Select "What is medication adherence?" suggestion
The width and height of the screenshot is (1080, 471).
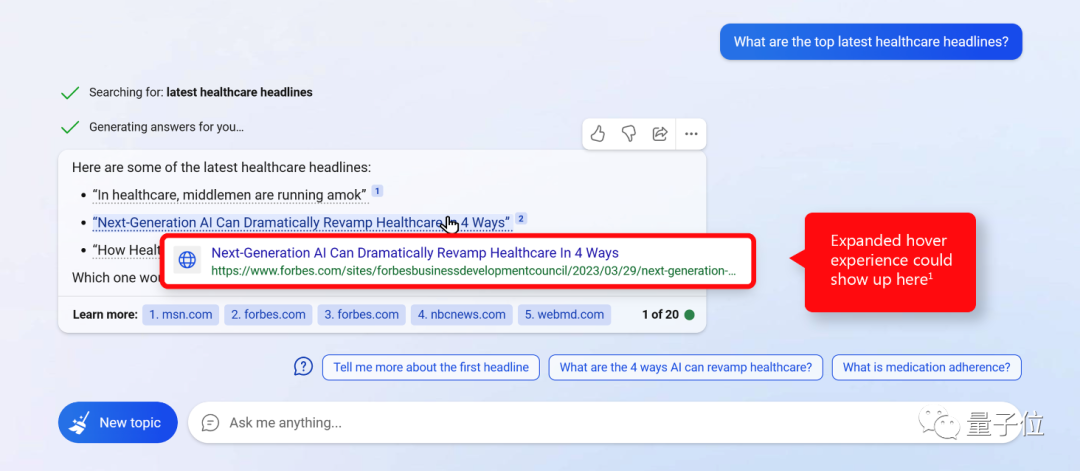tap(926, 367)
